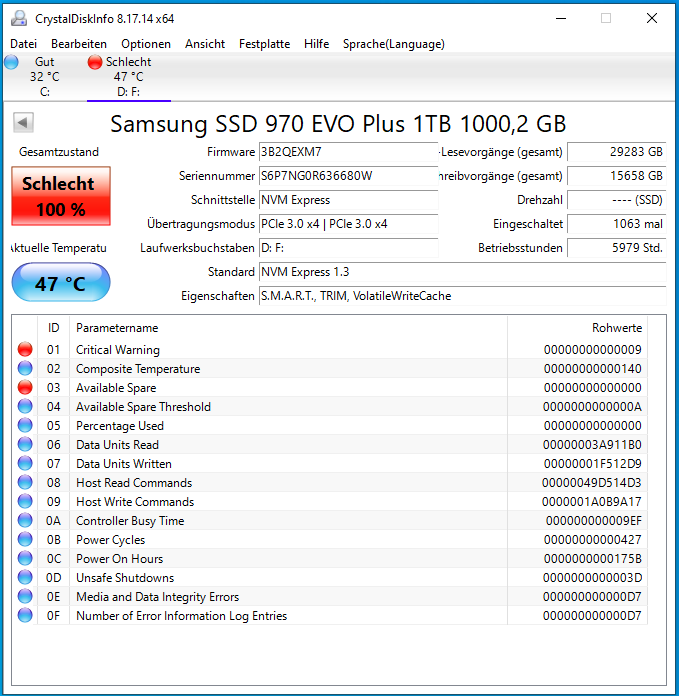Click raw value 000000000009EF of Controller Busy Time

point(594,521)
